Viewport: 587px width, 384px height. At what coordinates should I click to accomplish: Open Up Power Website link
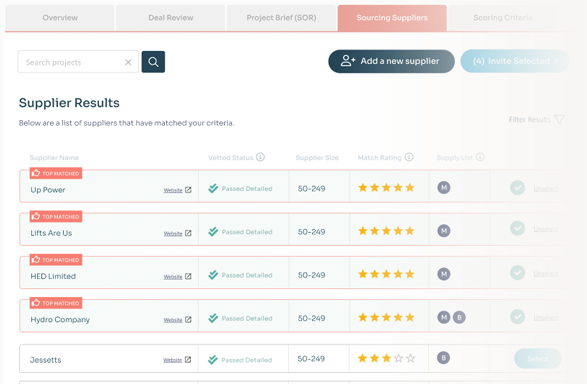click(x=173, y=190)
